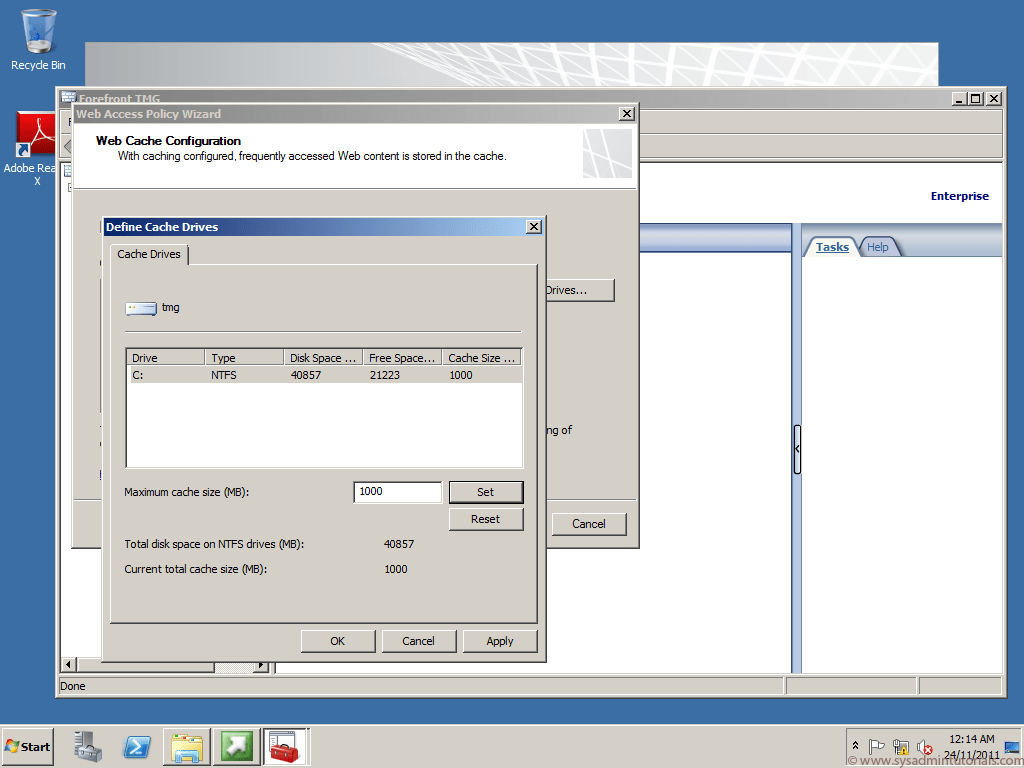Viewport: 1024px width, 768px height.
Task: Show hidden icons in the system tray
Action: (856, 746)
